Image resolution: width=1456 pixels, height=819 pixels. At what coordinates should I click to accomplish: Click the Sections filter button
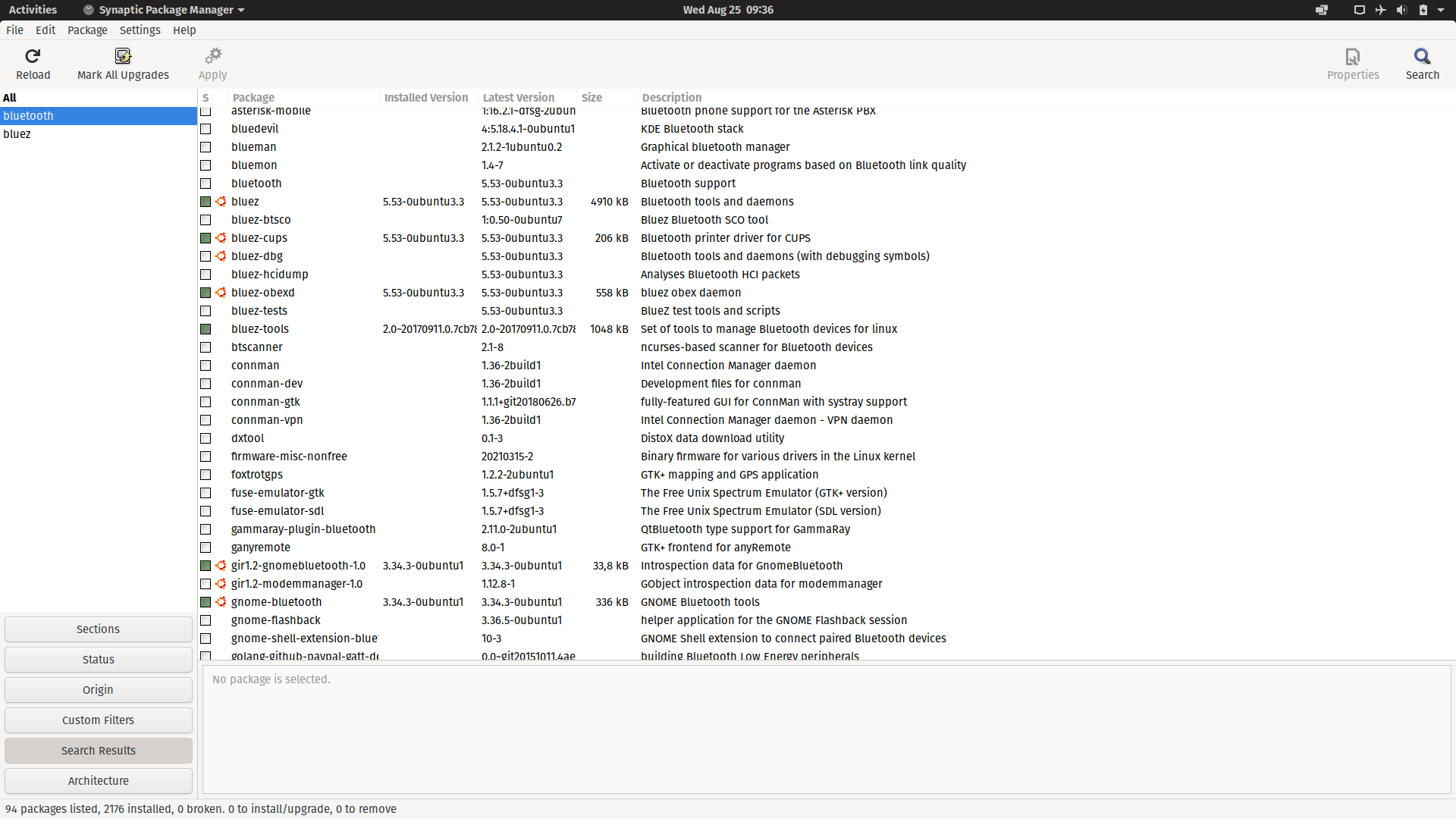pos(99,629)
